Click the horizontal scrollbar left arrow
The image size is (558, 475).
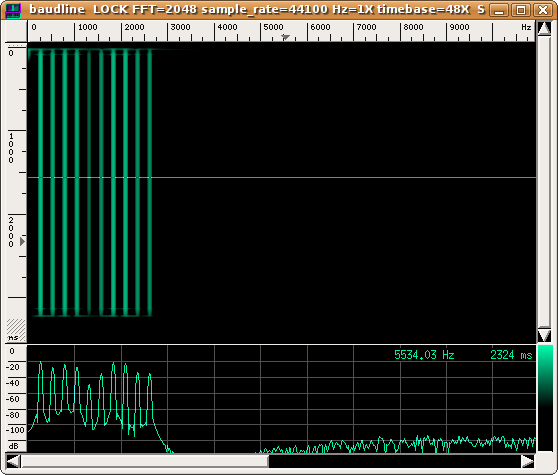(x=13, y=462)
